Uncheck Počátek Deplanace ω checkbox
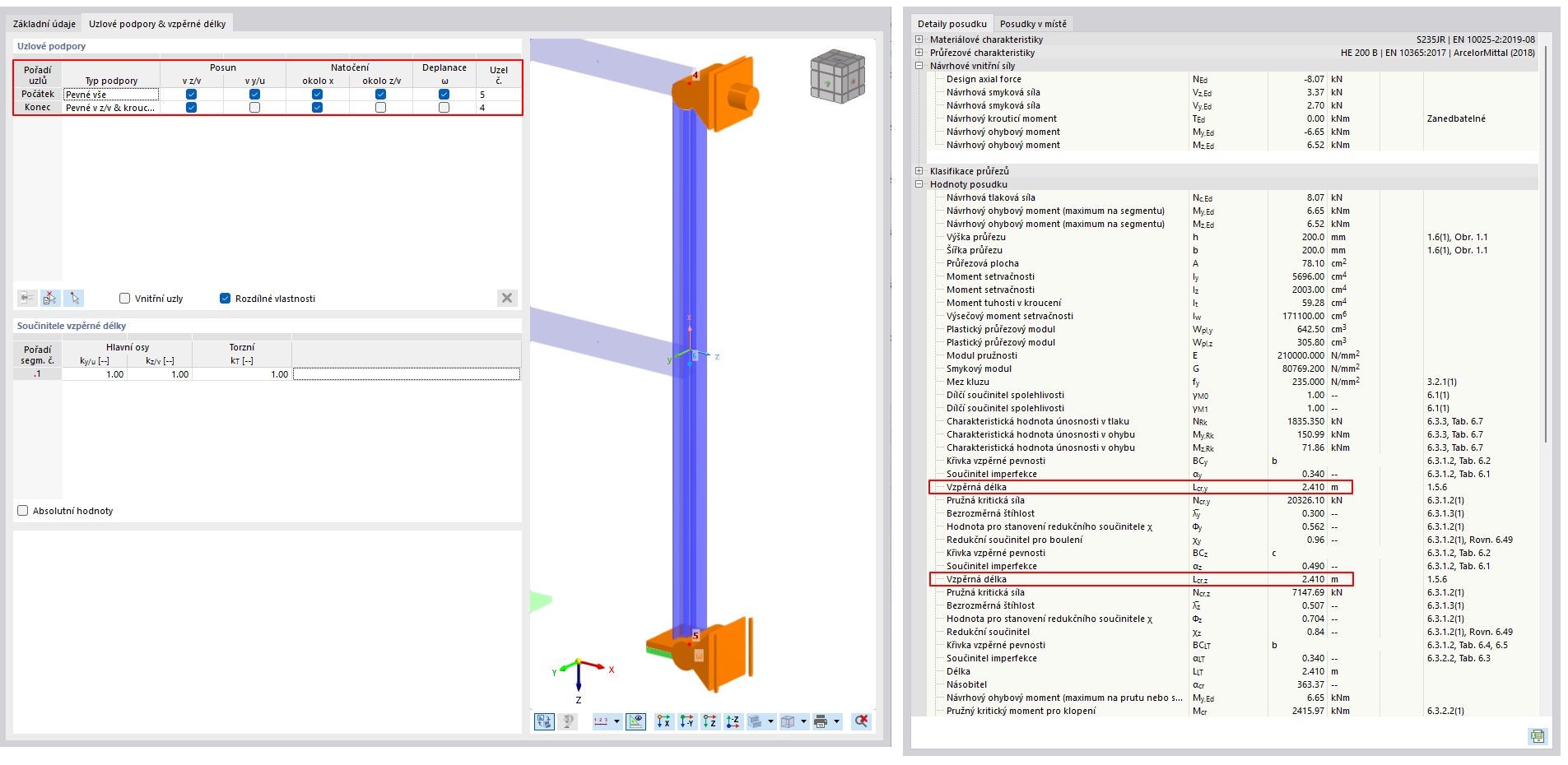 tap(444, 95)
